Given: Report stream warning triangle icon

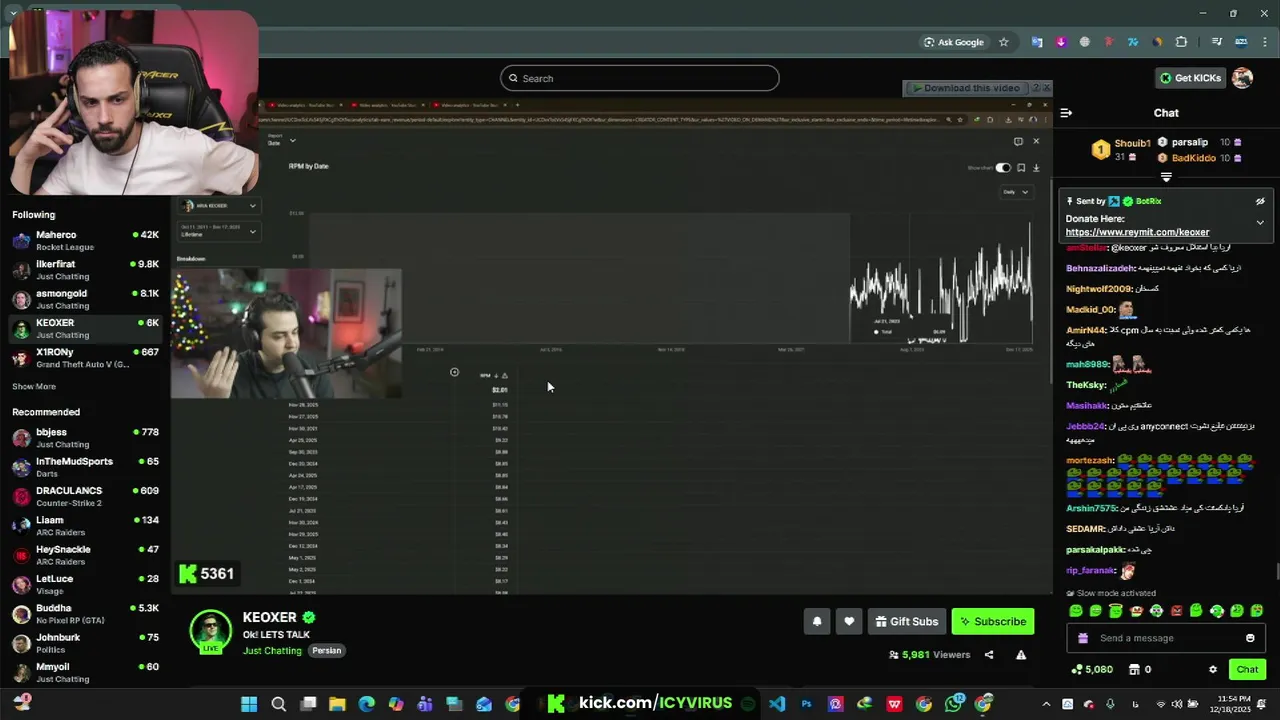Looking at the screenshot, I should pyautogui.click(x=1021, y=655).
